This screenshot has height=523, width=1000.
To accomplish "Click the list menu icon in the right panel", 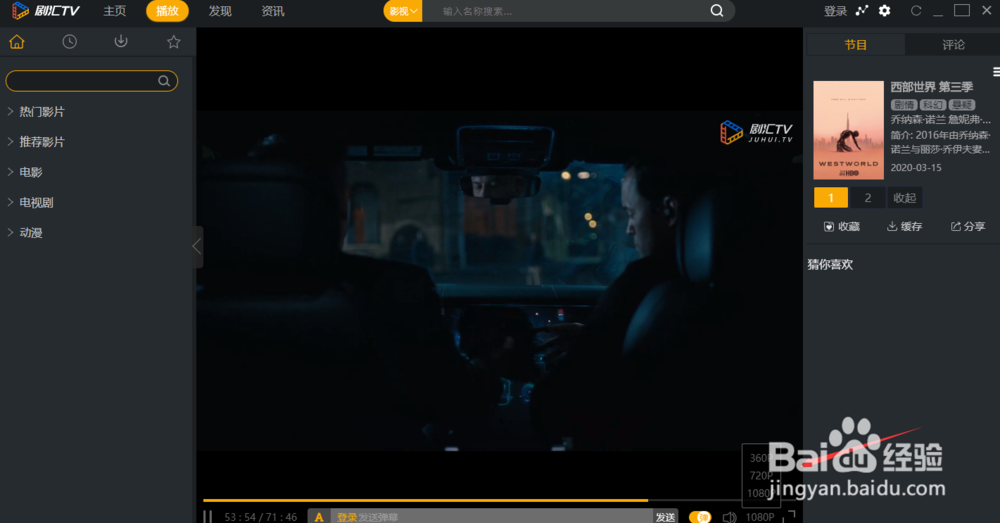I will coord(996,72).
